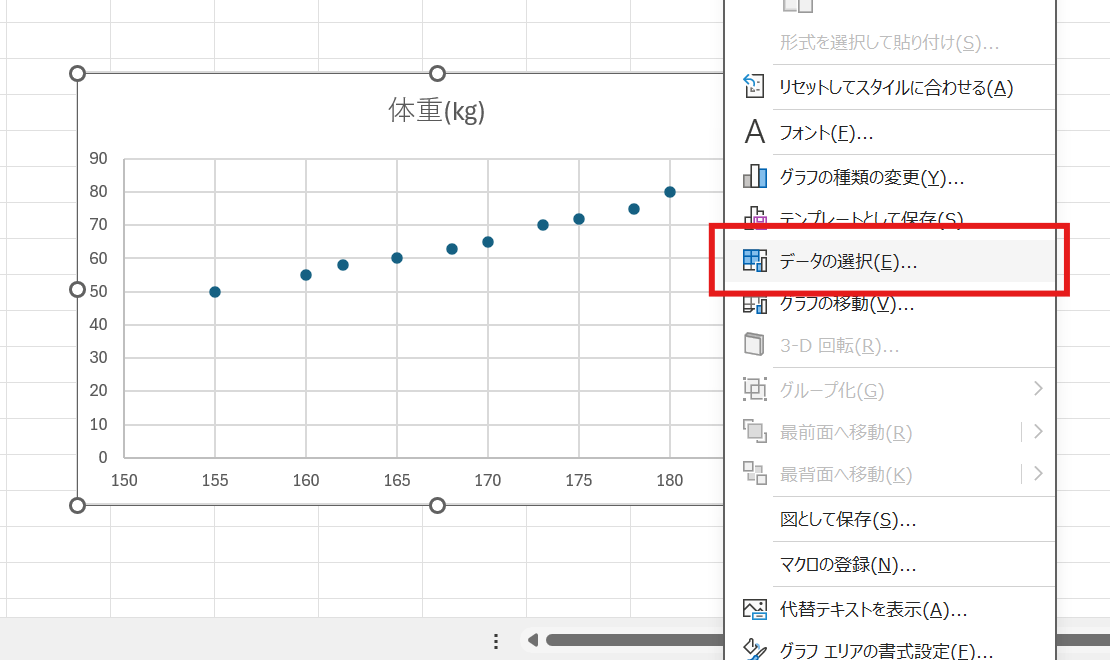Click the フォント (Font) icon in context menu
Image resolution: width=1110 pixels, height=660 pixels.
[x=755, y=132]
